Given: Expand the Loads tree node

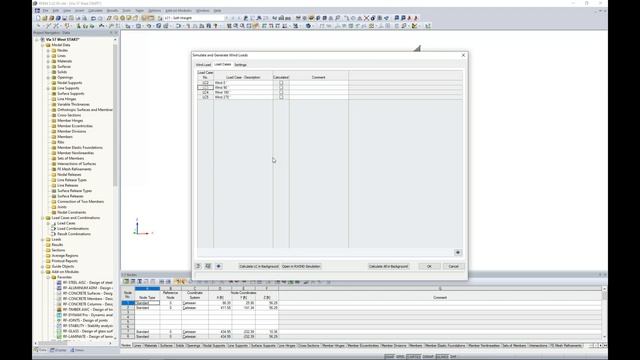Looking at the screenshot, I should click(43, 240).
